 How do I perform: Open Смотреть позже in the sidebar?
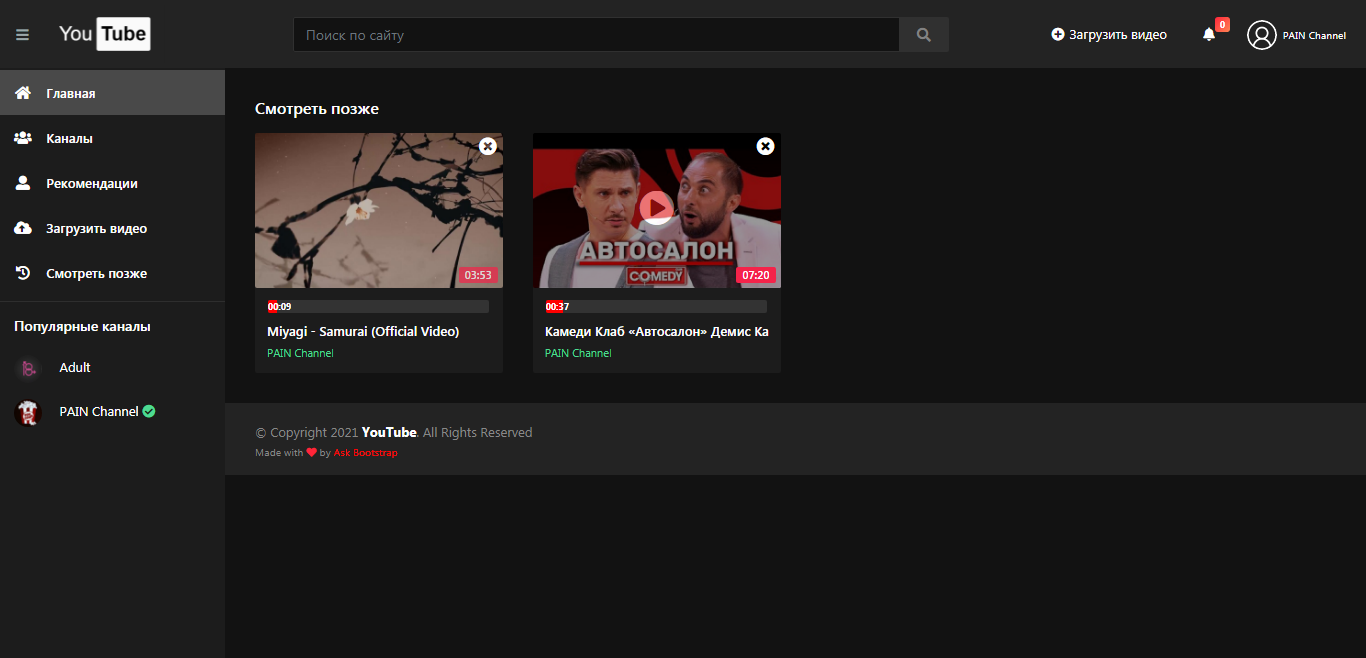click(x=112, y=273)
